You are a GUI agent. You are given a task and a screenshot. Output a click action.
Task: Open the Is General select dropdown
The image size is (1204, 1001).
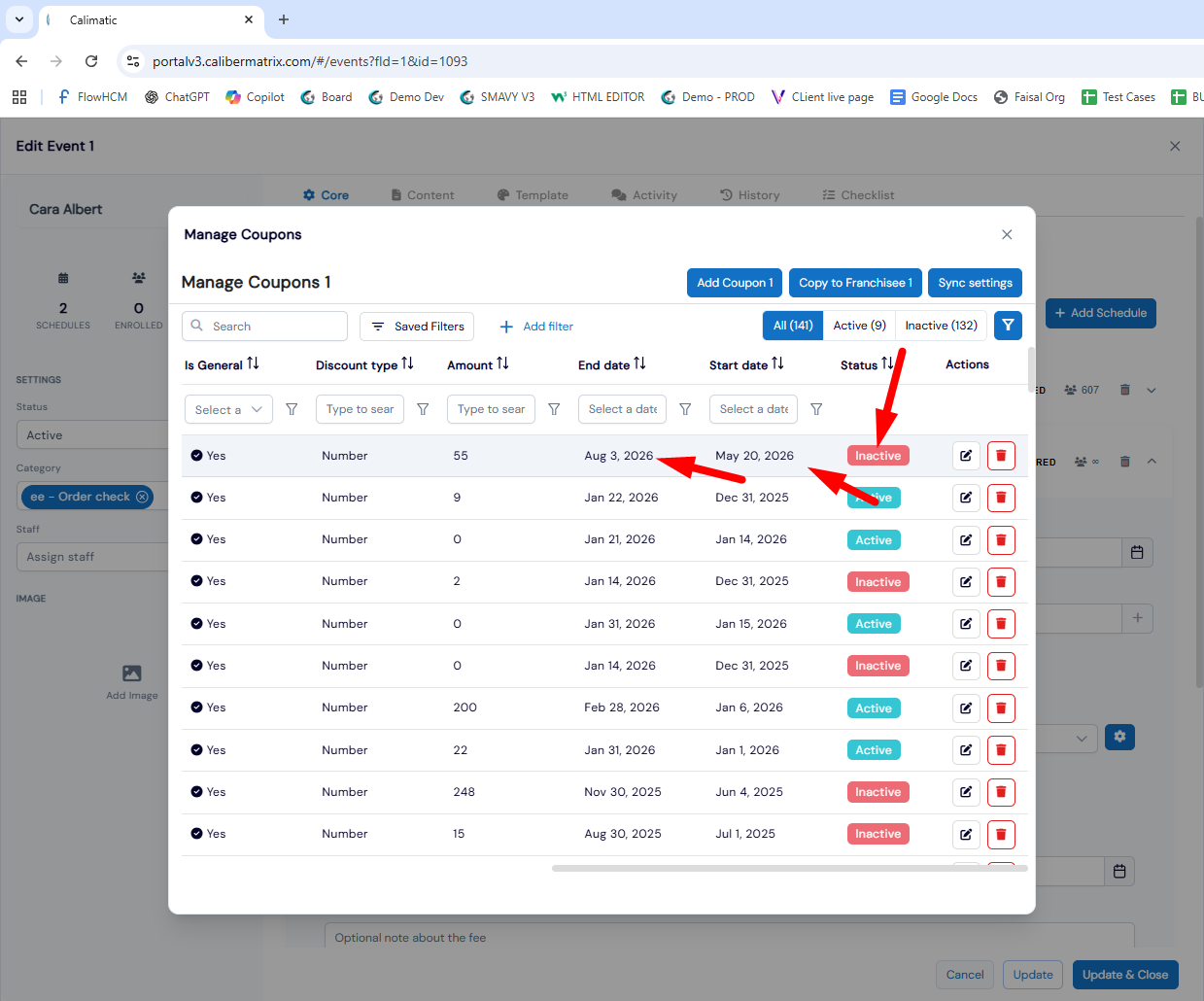pyautogui.click(x=228, y=410)
